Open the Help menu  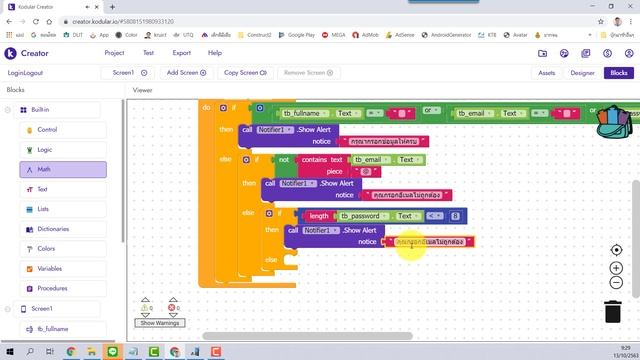(x=215, y=53)
